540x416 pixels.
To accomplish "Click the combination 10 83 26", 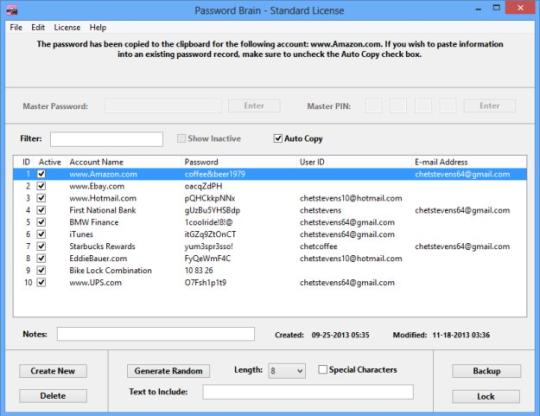I will click(x=199, y=270).
